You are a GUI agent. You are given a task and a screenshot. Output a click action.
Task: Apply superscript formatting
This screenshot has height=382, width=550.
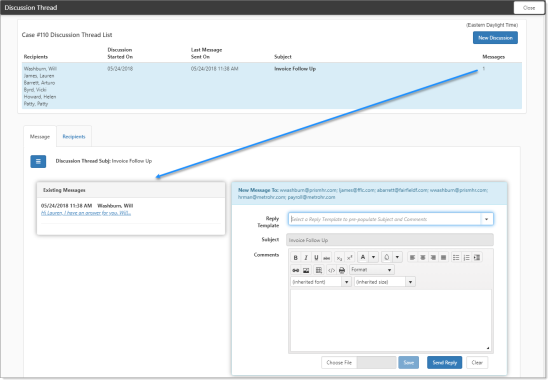[349, 258]
